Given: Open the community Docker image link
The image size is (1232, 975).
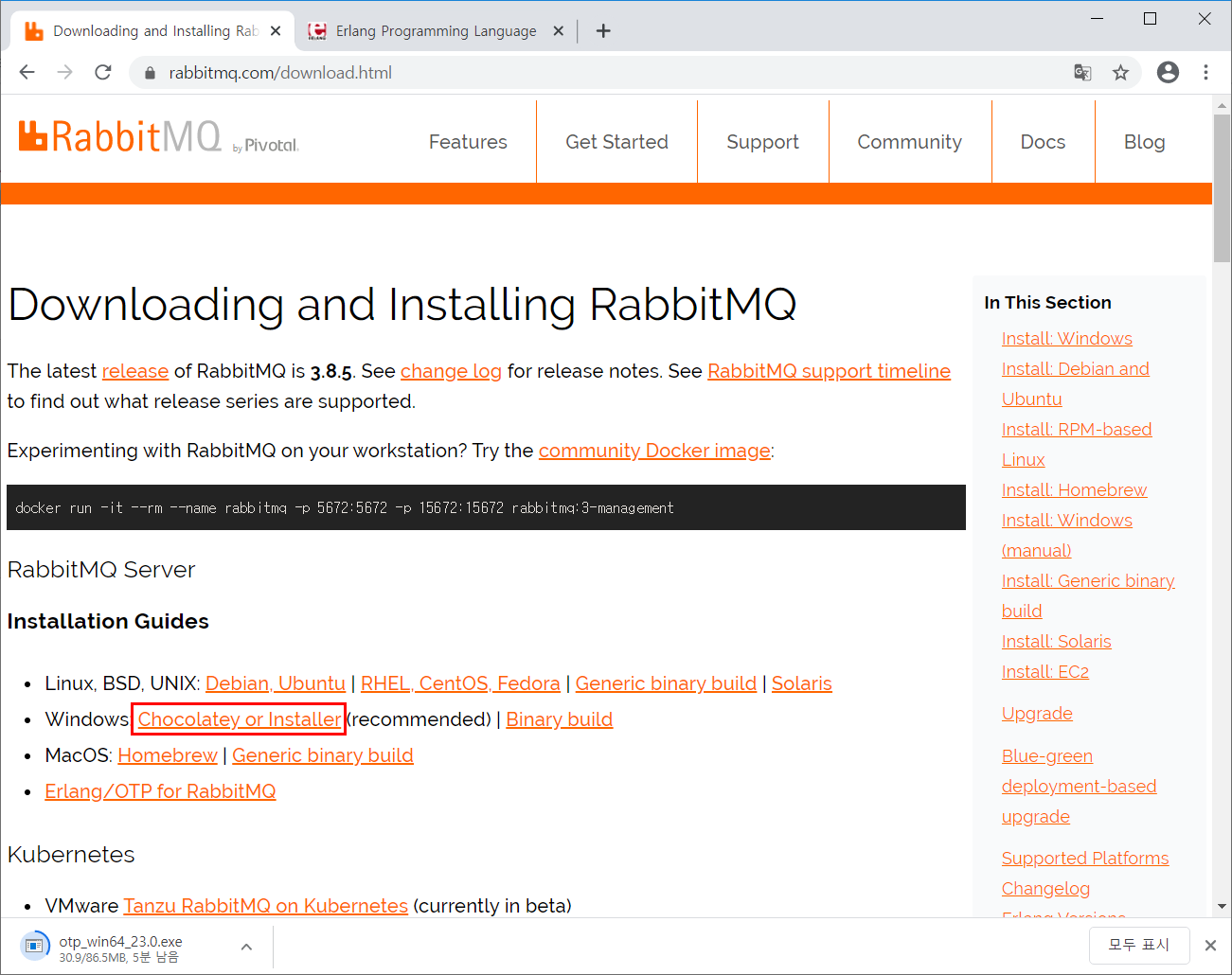Looking at the screenshot, I should [654, 451].
